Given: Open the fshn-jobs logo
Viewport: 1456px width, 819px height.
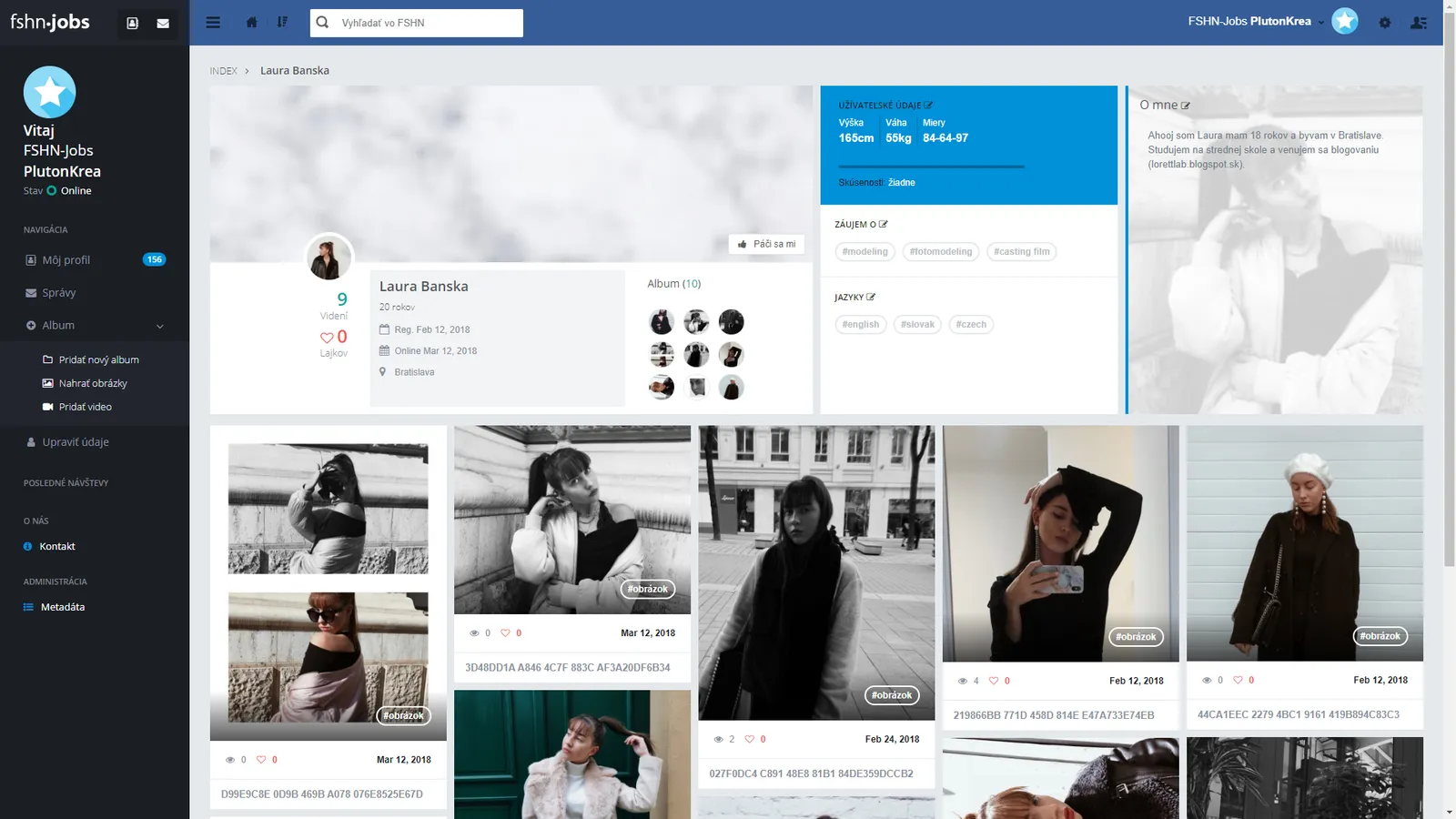Looking at the screenshot, I should [x=50, y=22].
